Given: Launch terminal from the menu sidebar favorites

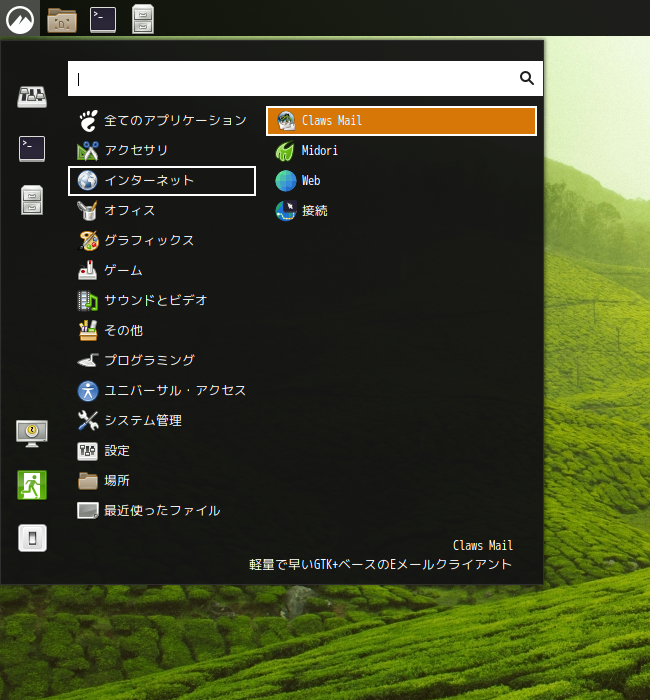Looking at the screenshot, I should point(32,149).
